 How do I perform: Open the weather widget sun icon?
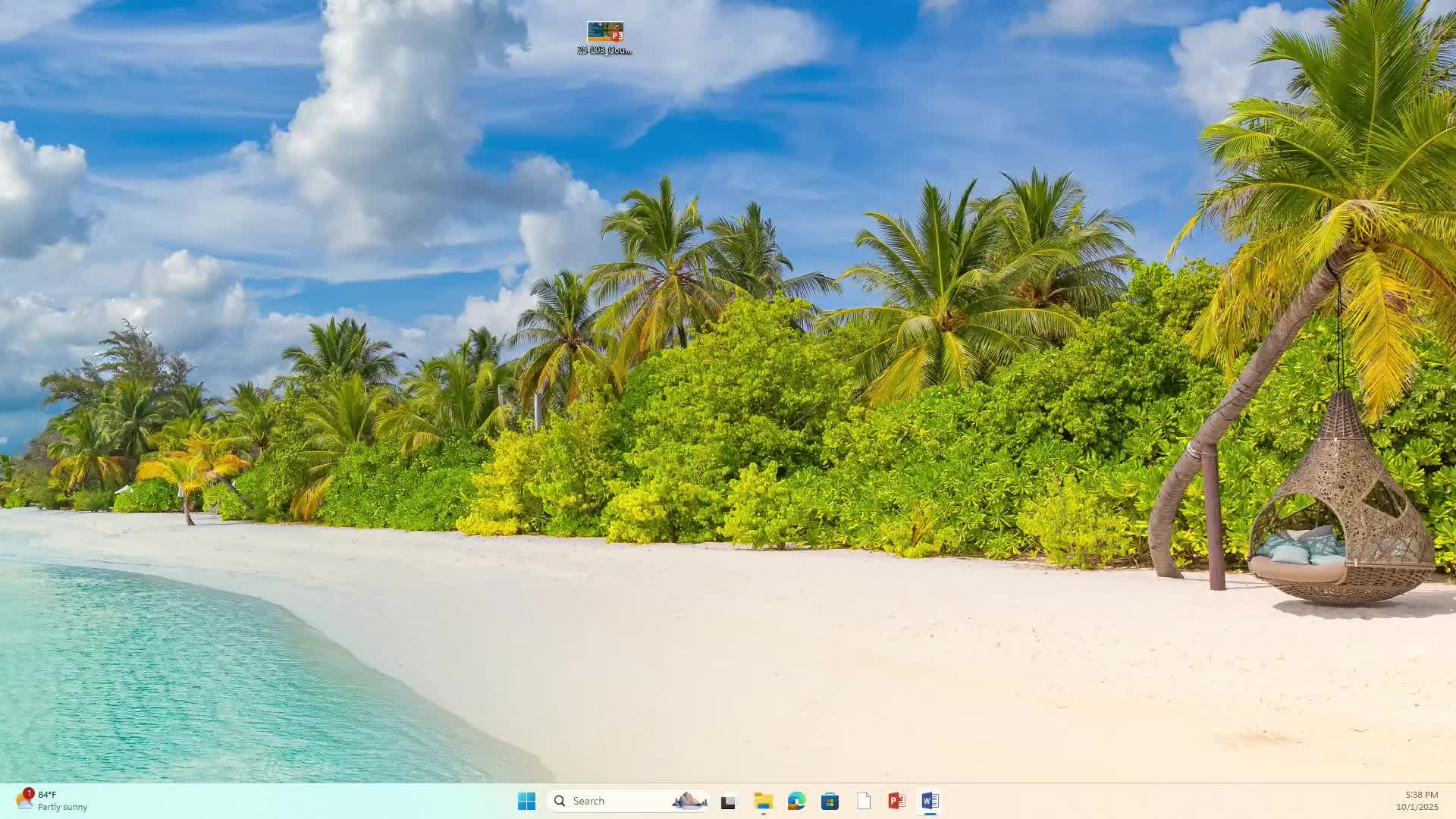(x=23, y=802)
